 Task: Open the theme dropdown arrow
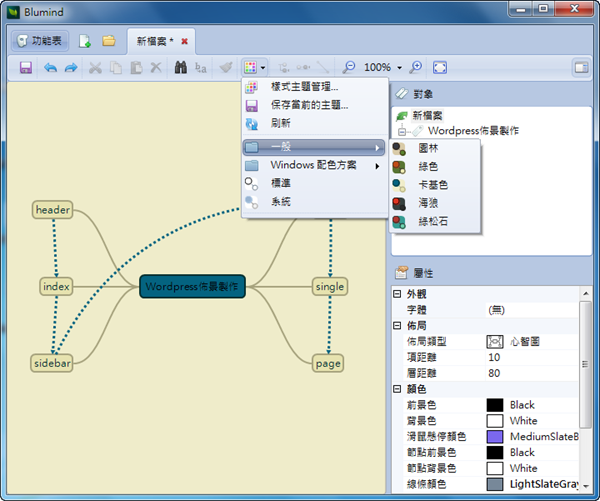263,68
